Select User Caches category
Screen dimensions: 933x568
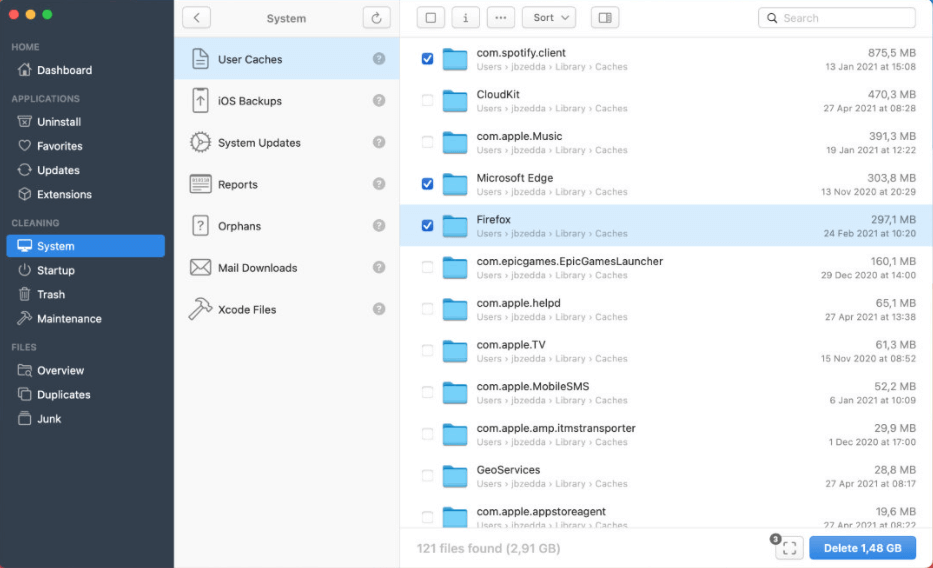pyautogui.click(x=286, y=59)
